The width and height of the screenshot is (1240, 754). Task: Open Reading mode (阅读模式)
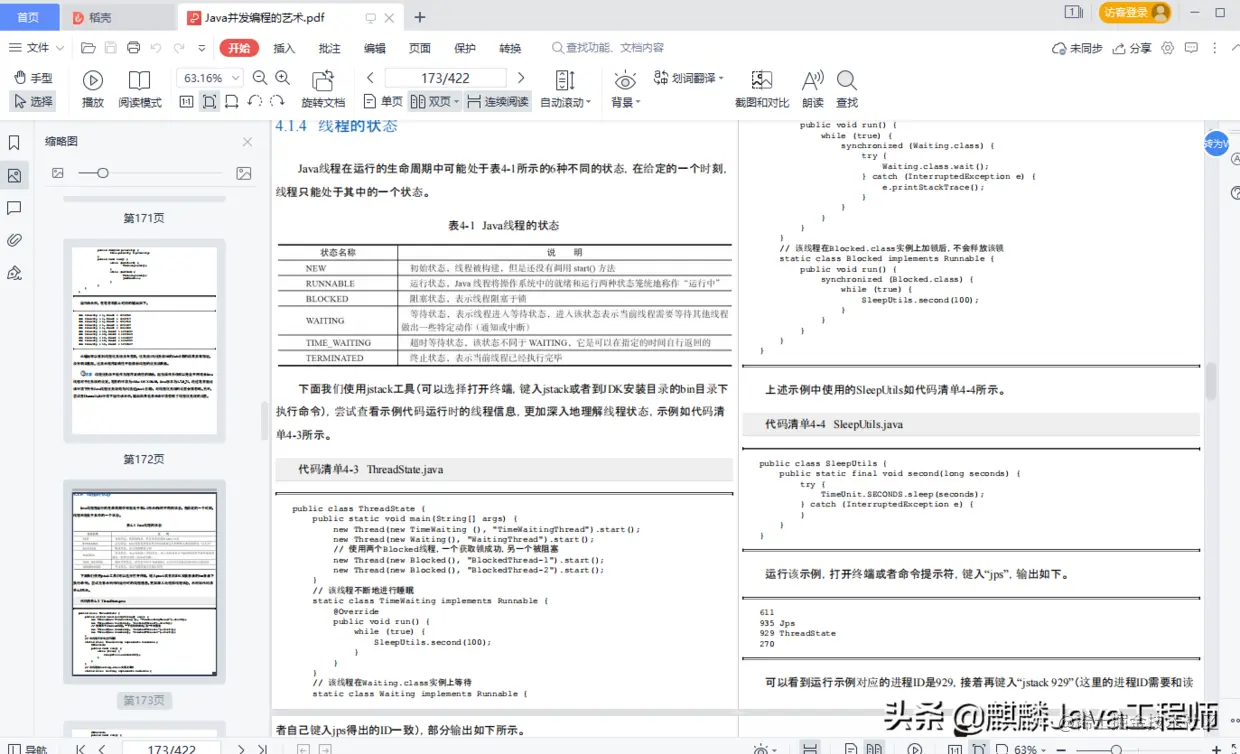[x=140, y=89]
